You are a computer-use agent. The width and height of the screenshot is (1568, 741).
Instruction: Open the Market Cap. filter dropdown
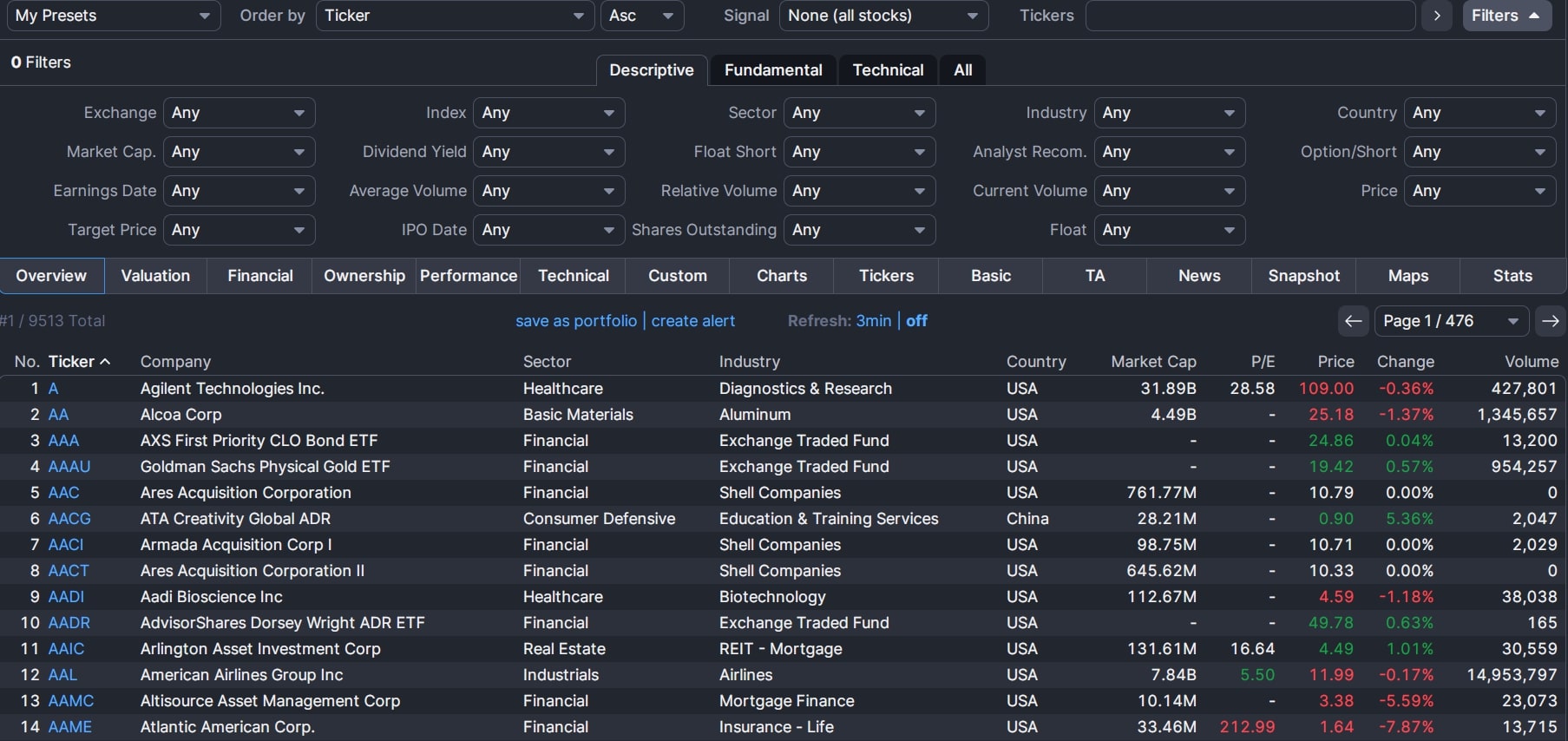point(239,152)
